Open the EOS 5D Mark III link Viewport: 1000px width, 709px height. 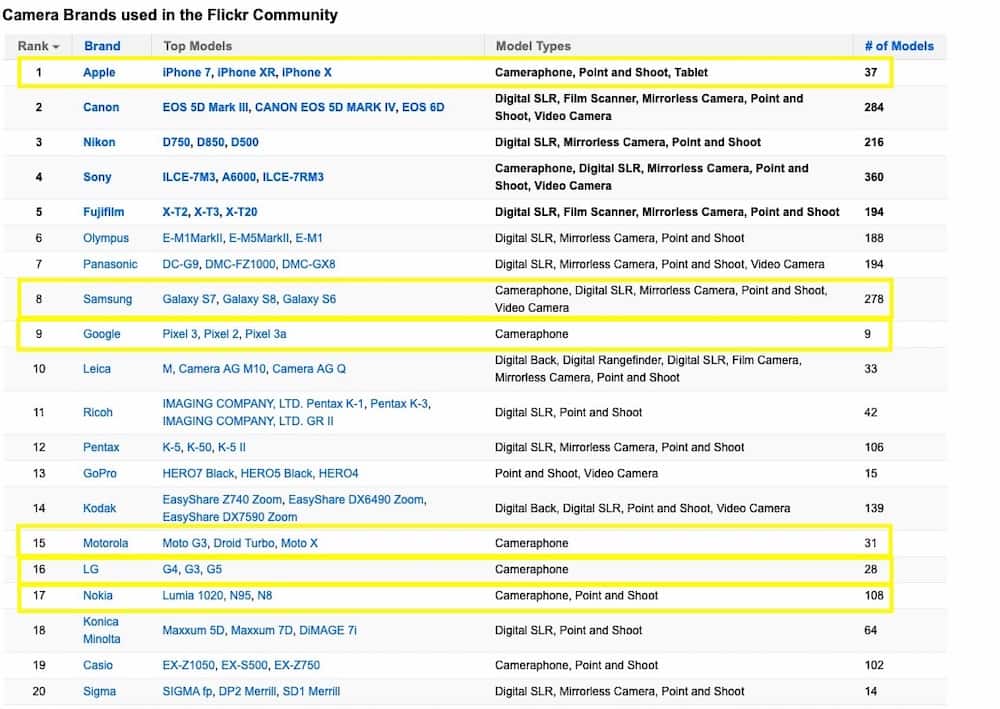tap(205, 107)
